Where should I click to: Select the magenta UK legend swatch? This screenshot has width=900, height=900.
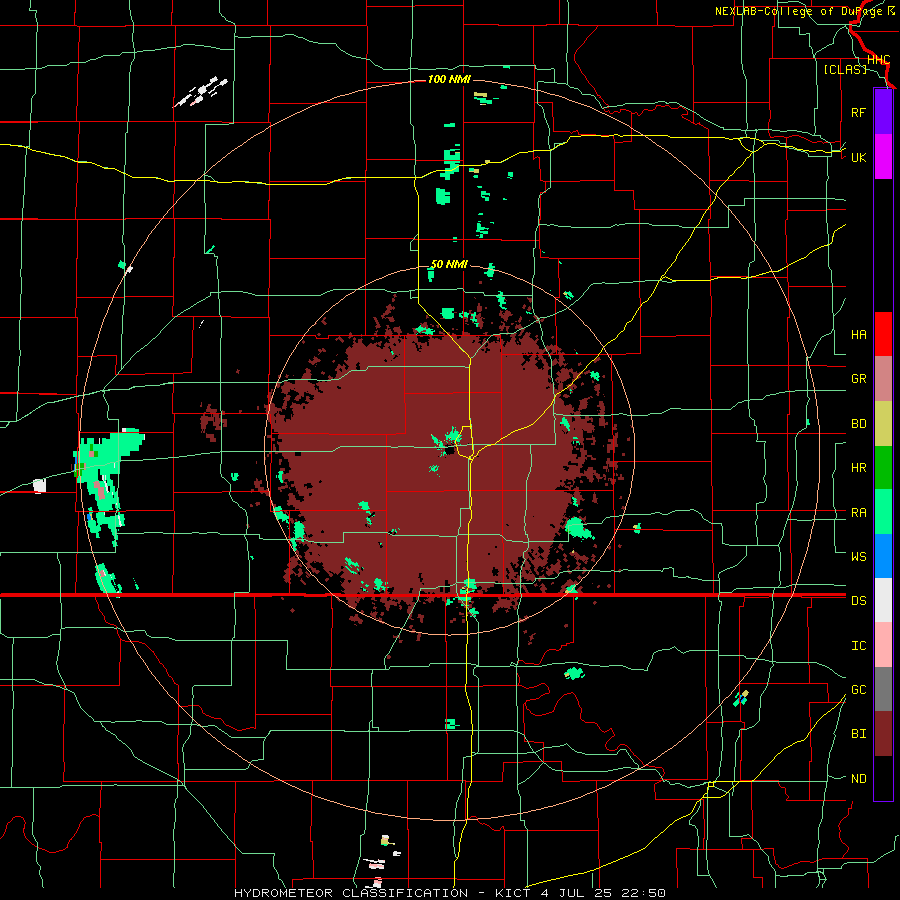[883, 157]
